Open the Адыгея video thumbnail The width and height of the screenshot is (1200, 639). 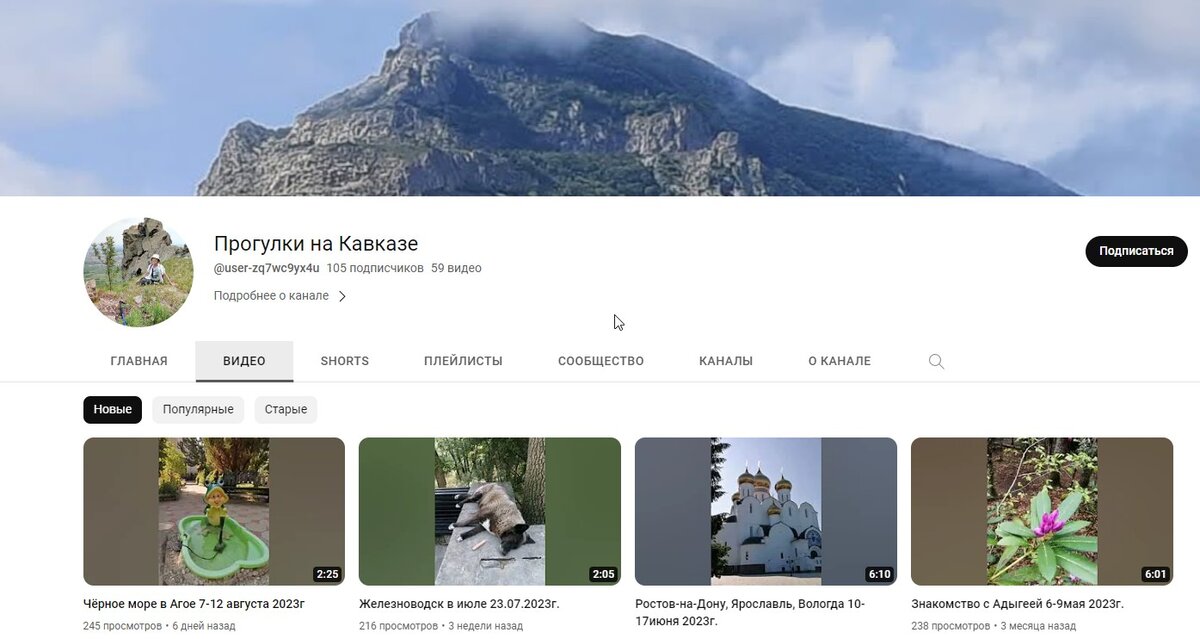[1040, 510]
